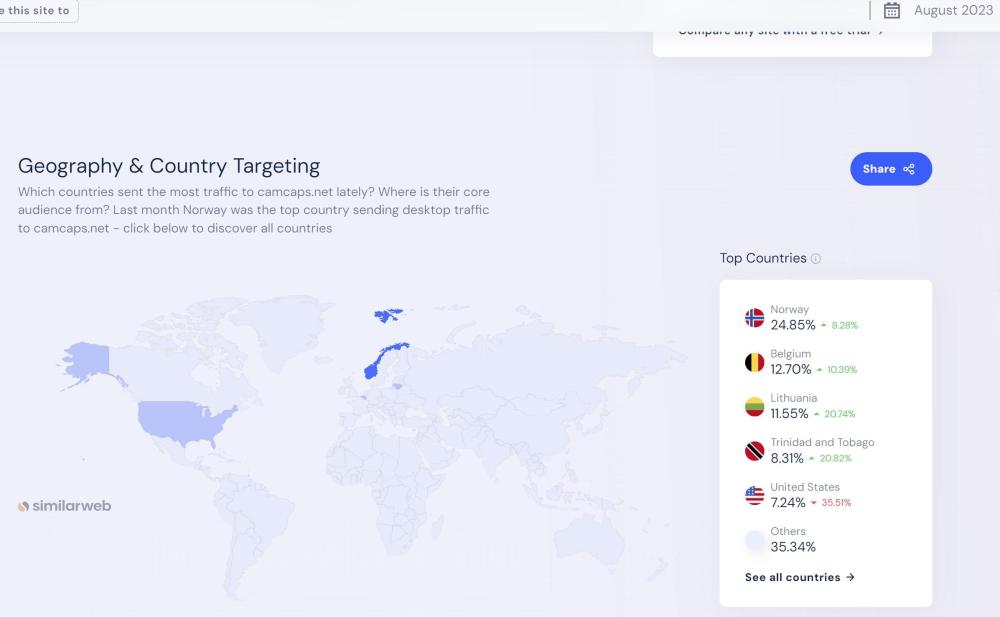Viewport: 1000px width, 617px height.
Task: Select the Belgium flag icon
Action: pyautogui.click(x=754, y=362)
